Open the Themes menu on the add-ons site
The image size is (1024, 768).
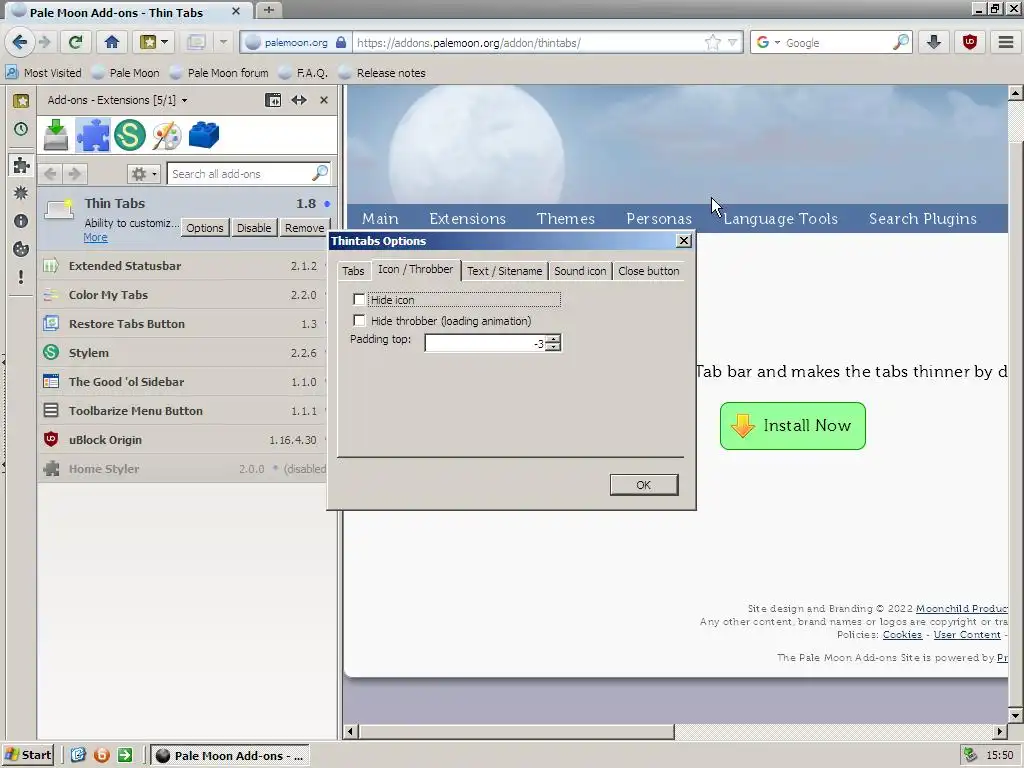(566, 219)
